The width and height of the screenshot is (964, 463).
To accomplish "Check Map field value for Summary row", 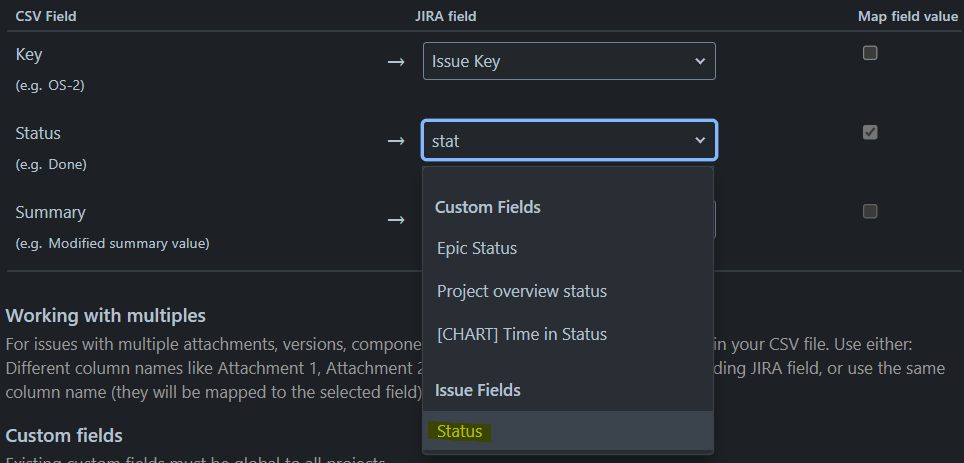I will pos(870,212).
